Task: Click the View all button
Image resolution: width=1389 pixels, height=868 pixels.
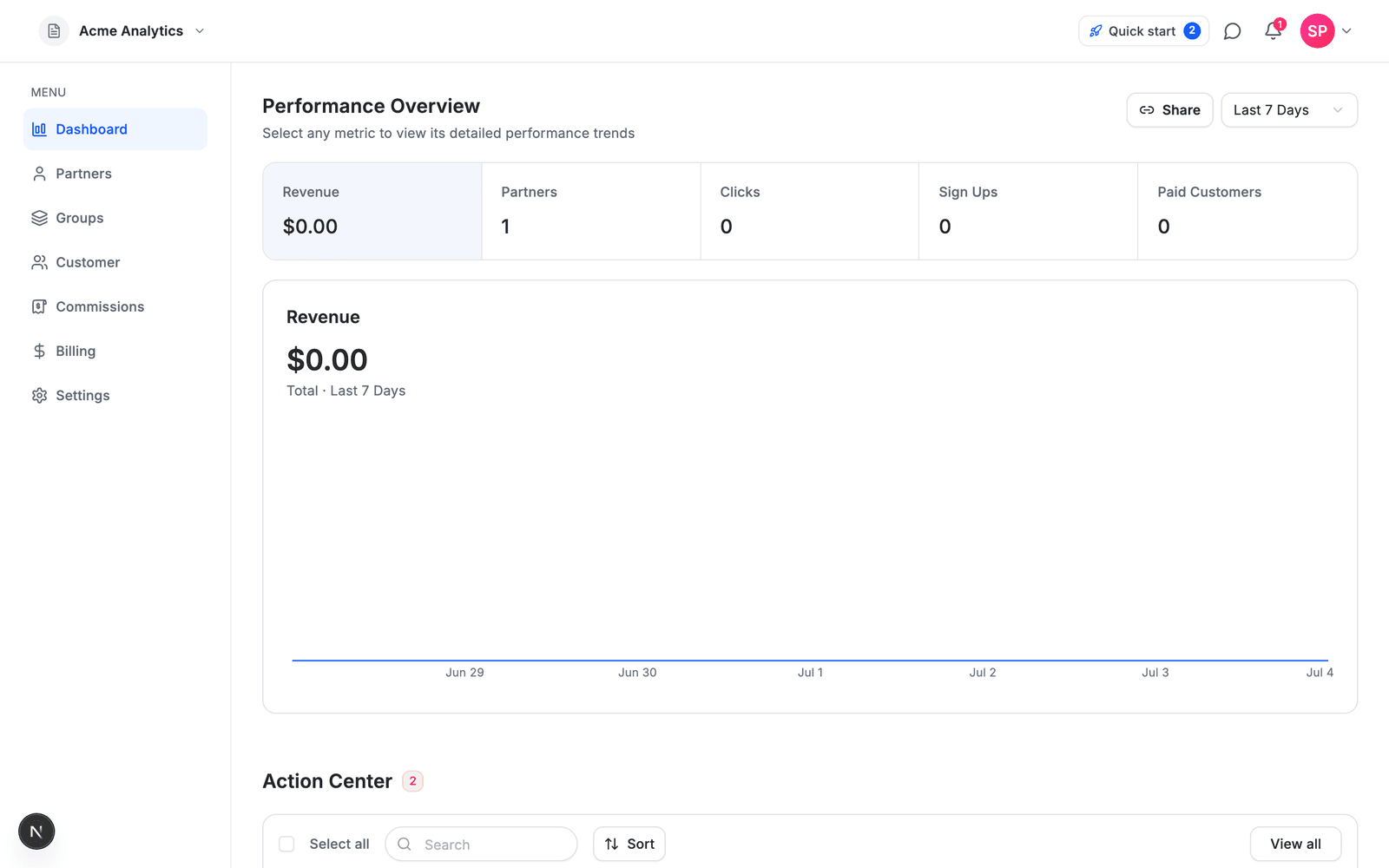Action: click(1295, 844)
